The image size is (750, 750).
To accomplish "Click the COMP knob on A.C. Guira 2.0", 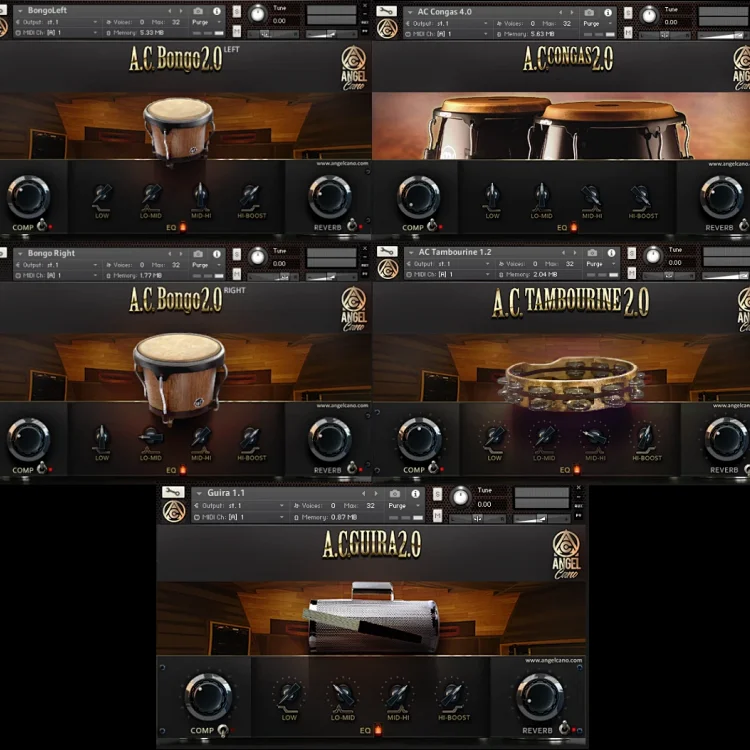I will pos(208,696).
